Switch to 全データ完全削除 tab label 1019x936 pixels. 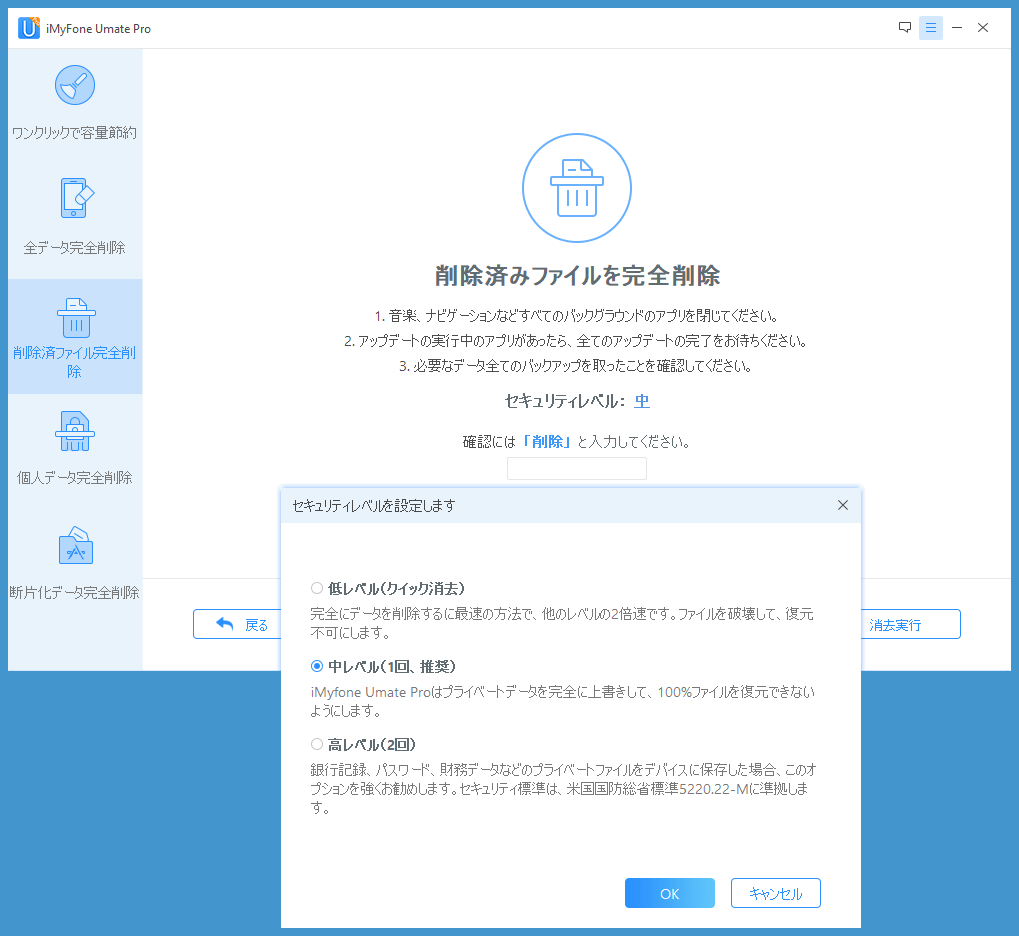coord(75,248)
